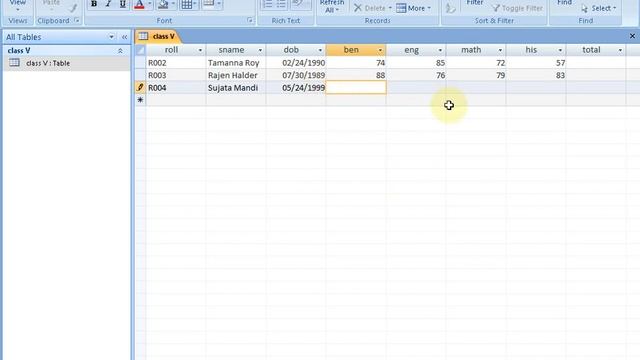
Task: Open the fill color dropdown arrow
Action: (x=173, y=4)
